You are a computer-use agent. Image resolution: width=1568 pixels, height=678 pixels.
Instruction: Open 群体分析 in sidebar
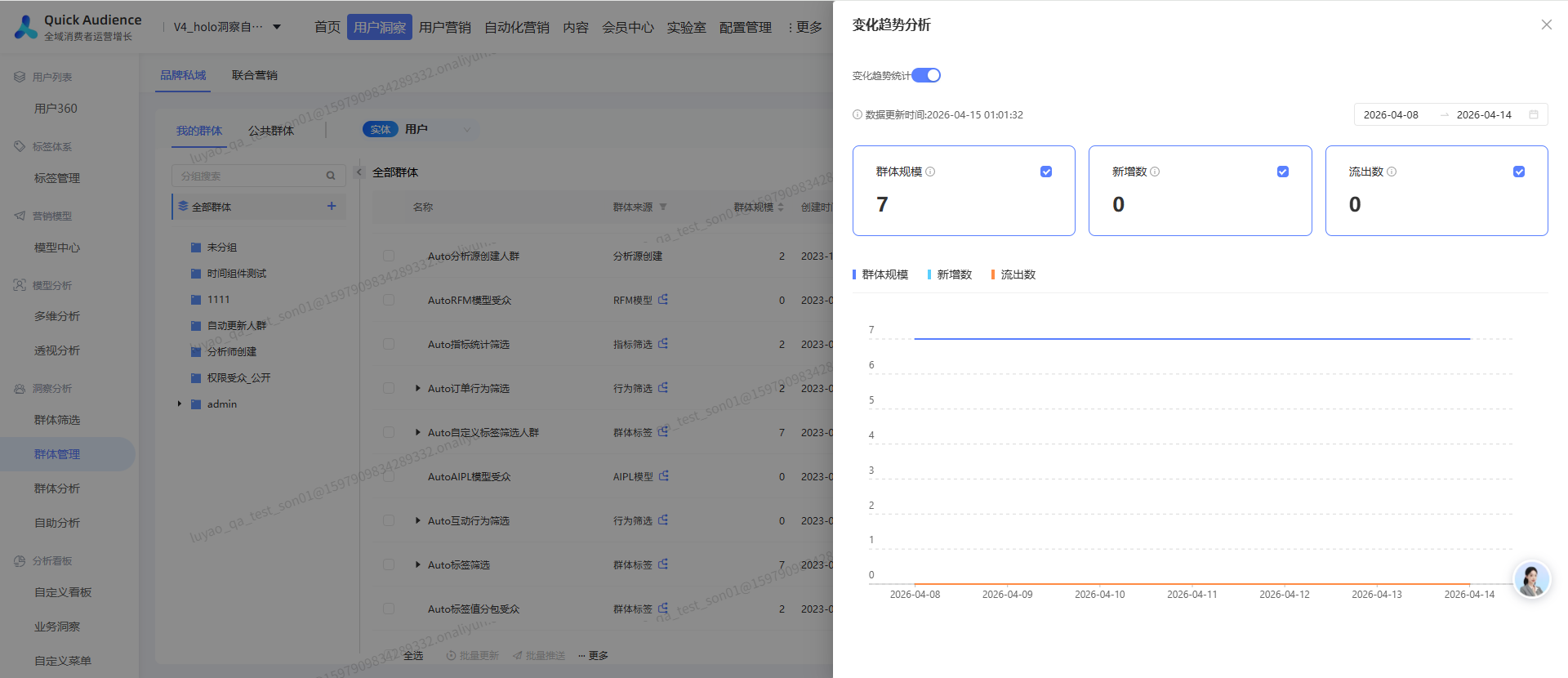coord(57,488)
